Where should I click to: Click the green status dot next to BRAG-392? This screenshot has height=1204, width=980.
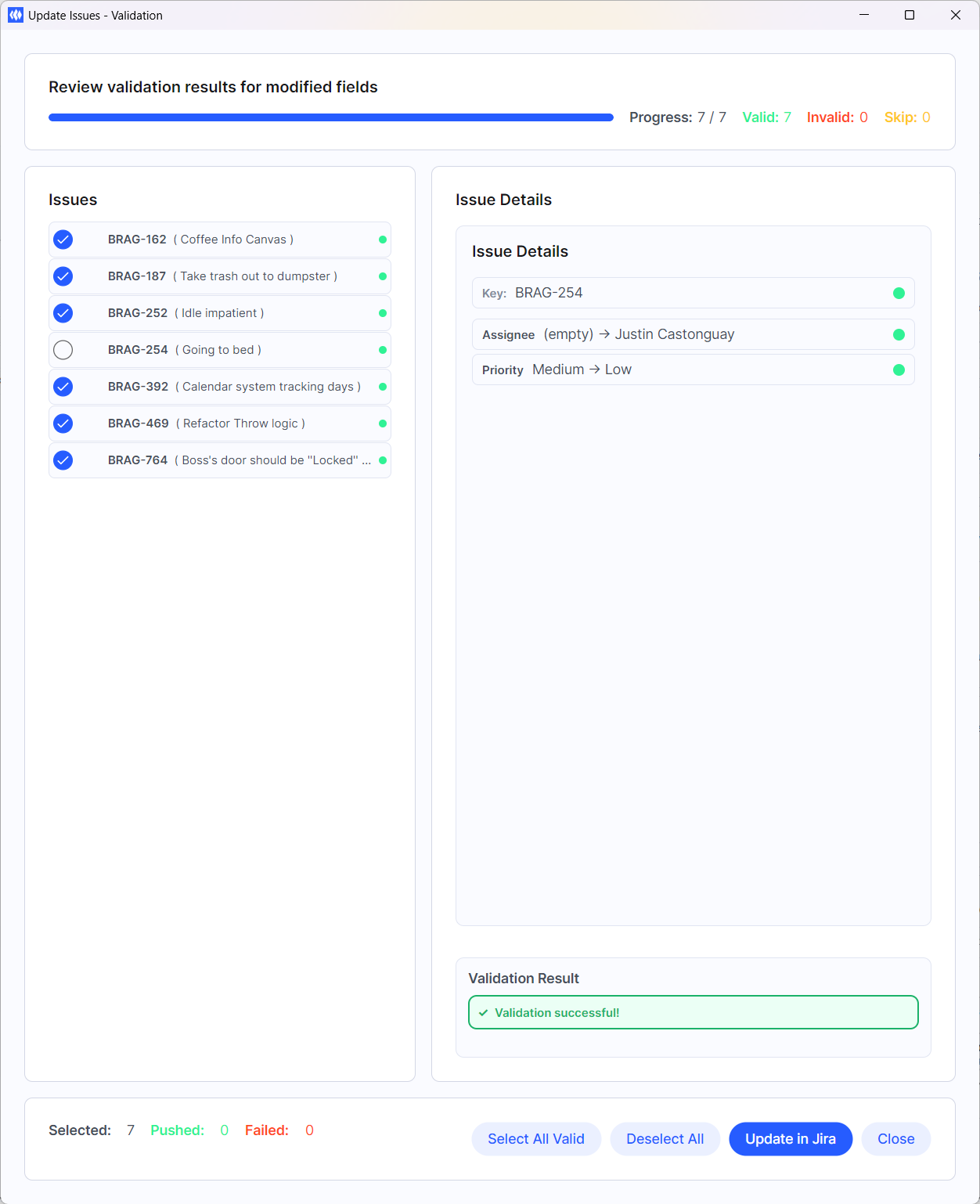[x=381, y=387]
